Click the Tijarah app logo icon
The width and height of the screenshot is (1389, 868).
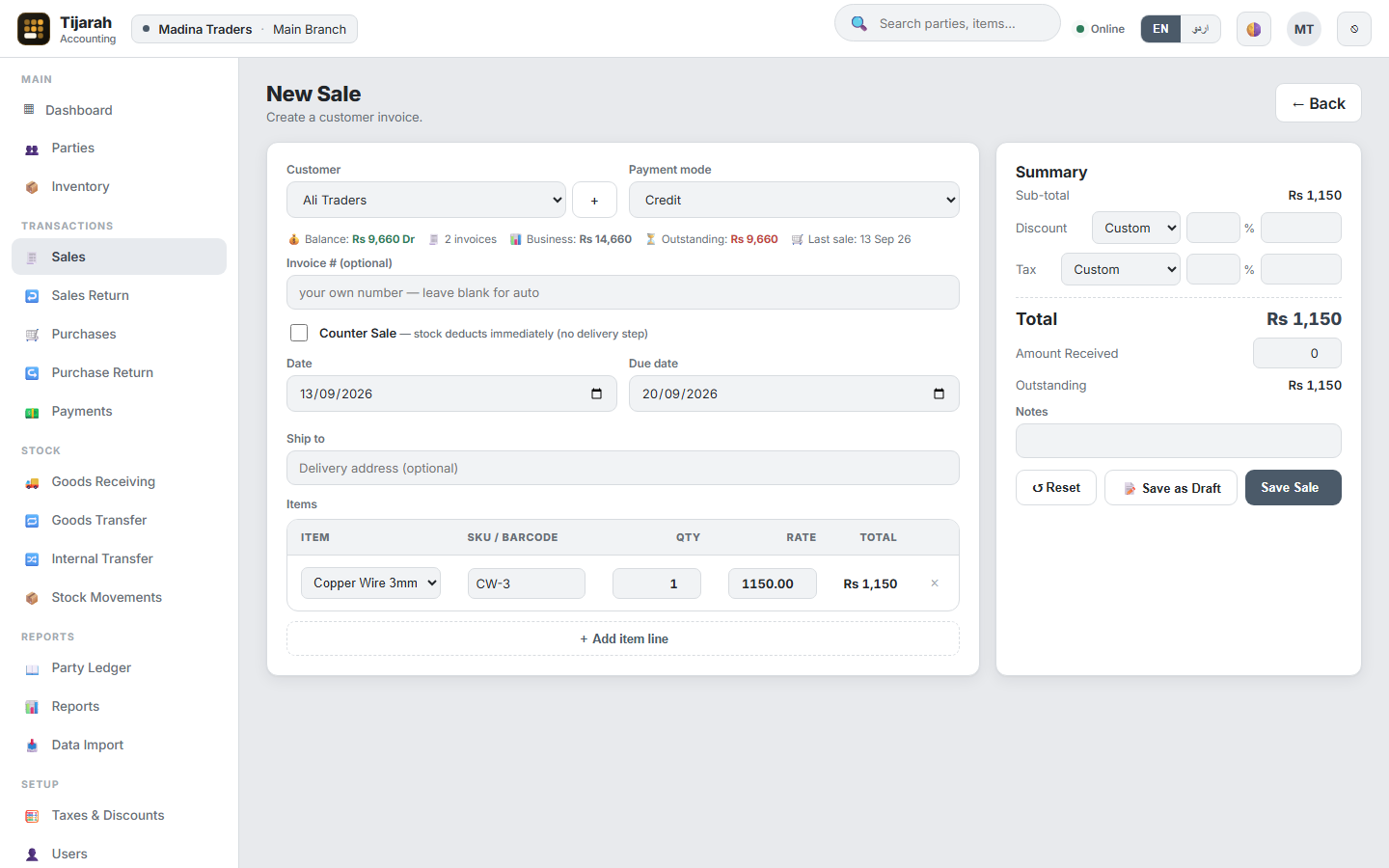[x=34, y=29]
